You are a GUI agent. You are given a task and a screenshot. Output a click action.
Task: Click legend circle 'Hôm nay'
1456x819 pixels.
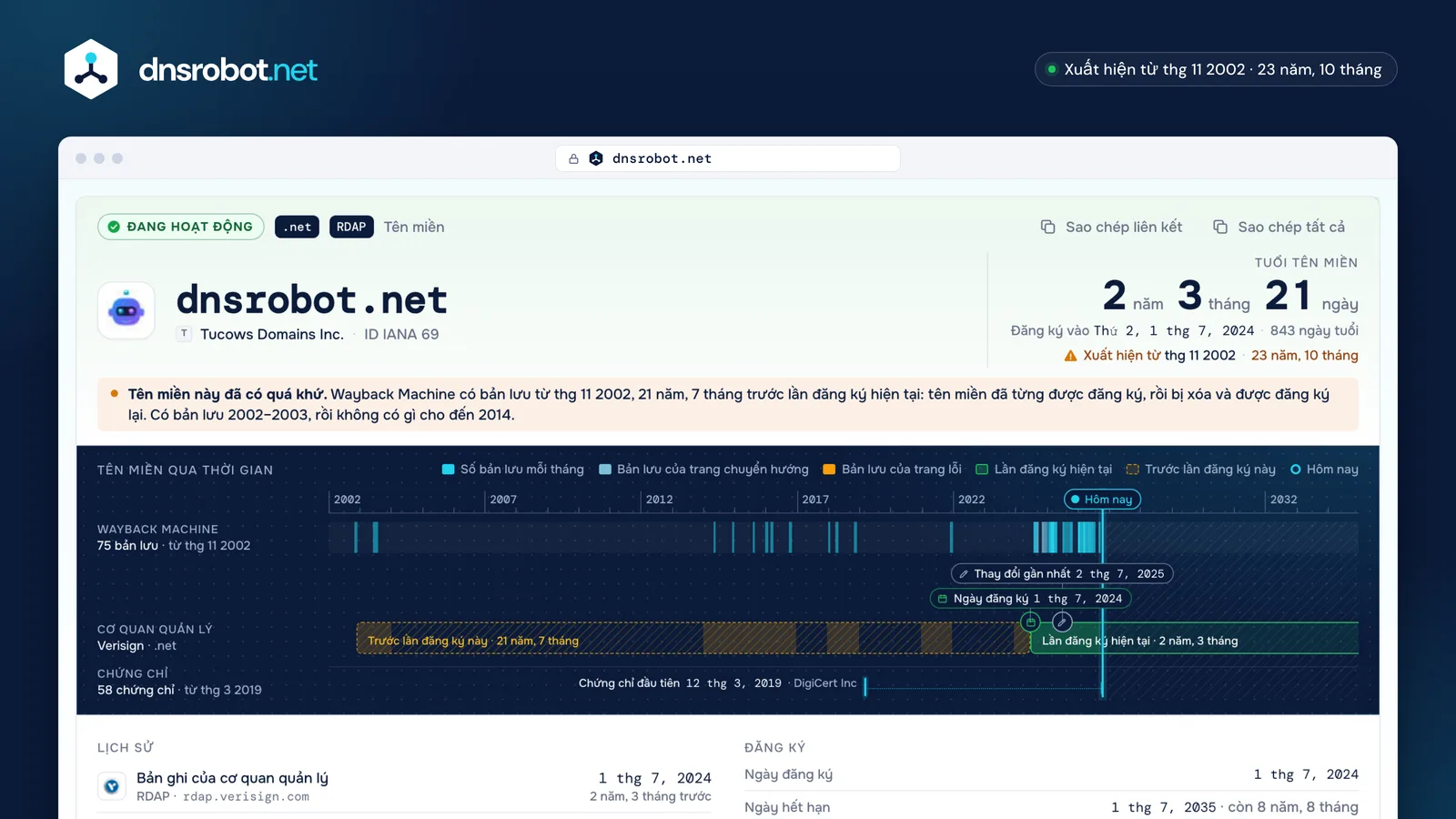coord(1296,470)
